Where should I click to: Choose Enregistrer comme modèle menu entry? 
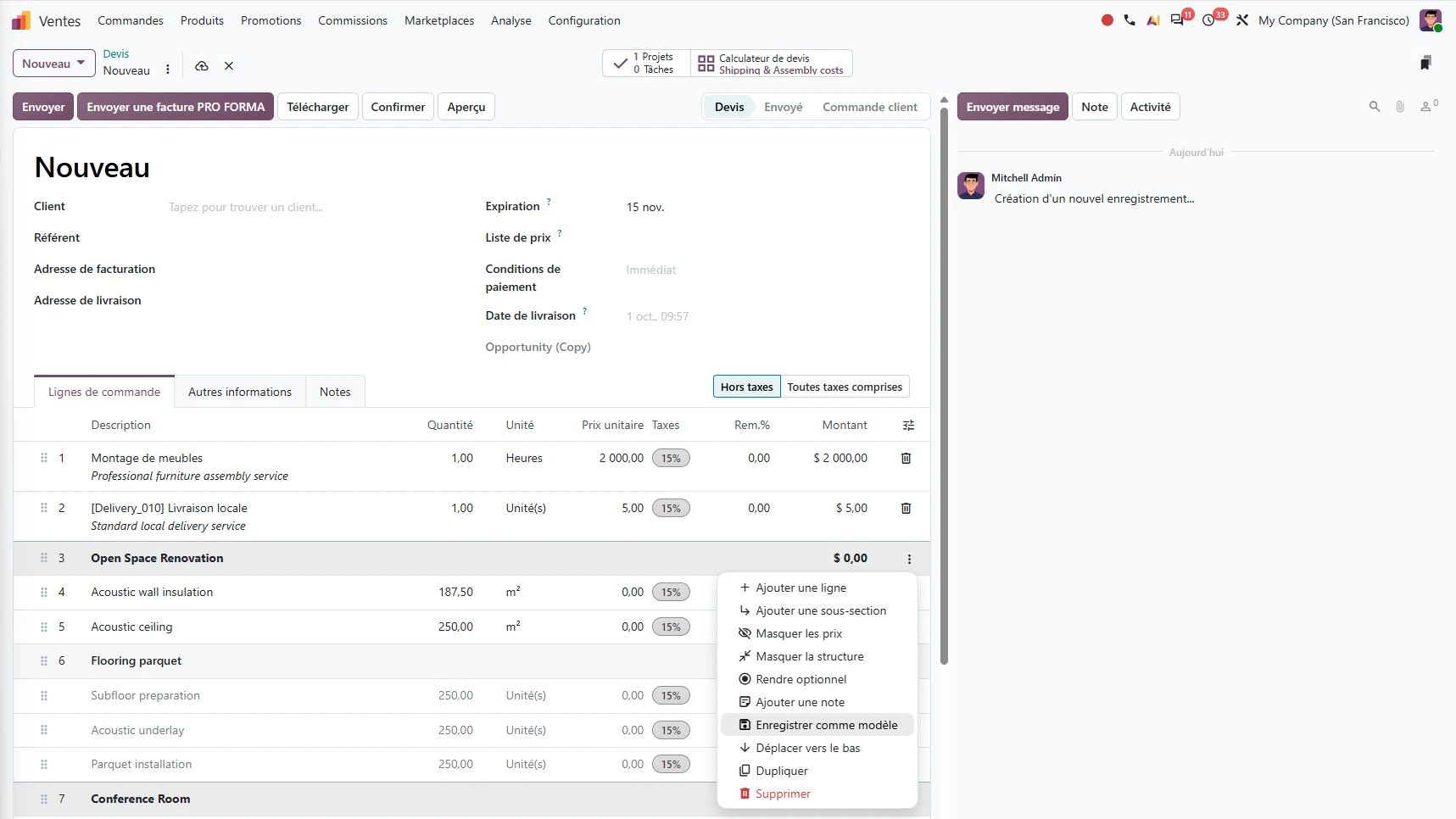[x=817, y=725]
